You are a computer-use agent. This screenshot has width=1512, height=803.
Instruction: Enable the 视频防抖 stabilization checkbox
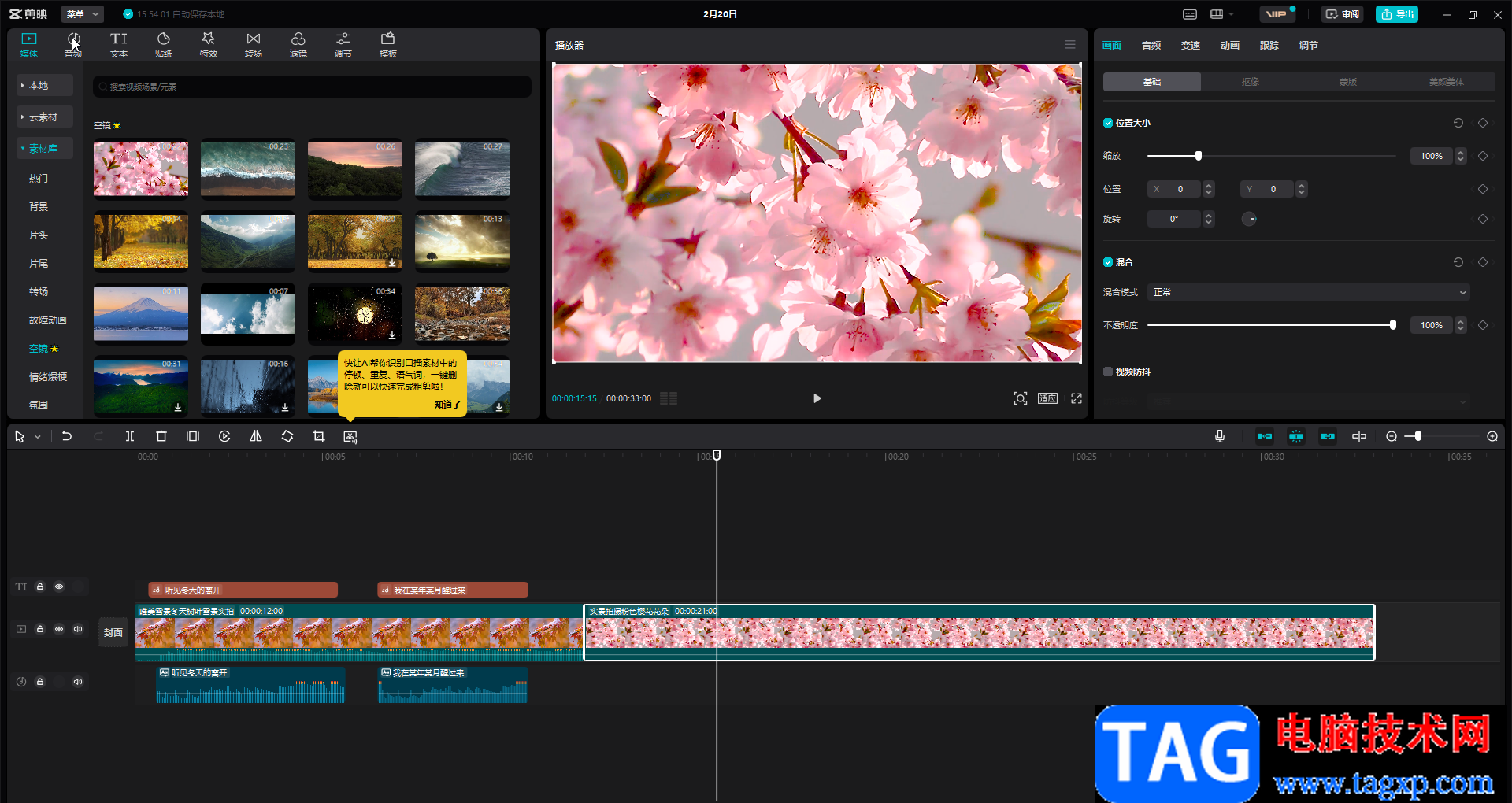(1108, 372)
